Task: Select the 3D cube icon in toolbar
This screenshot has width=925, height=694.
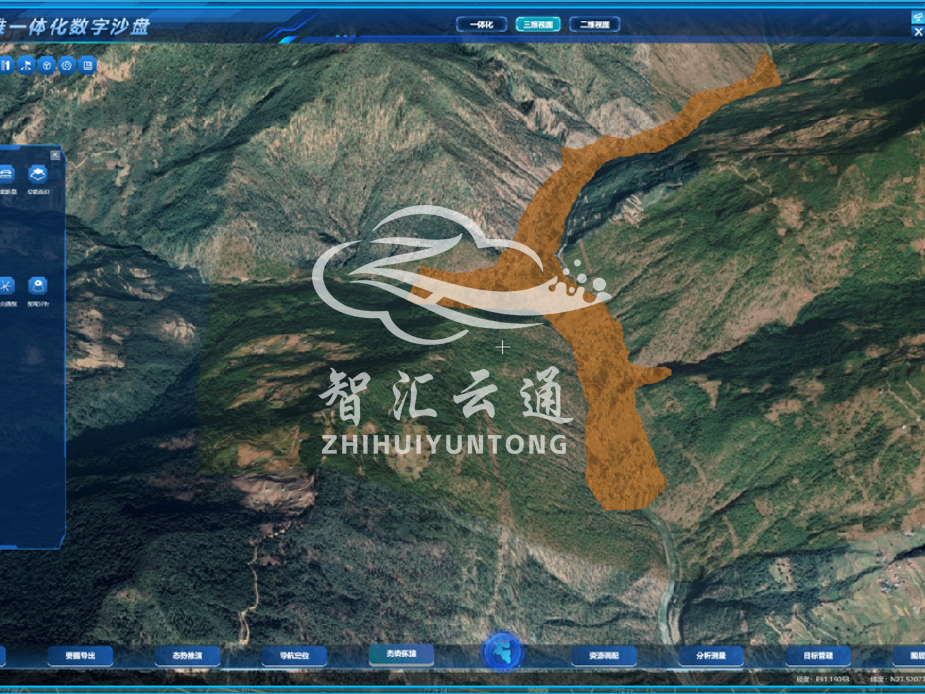Action: pos(47,65)
